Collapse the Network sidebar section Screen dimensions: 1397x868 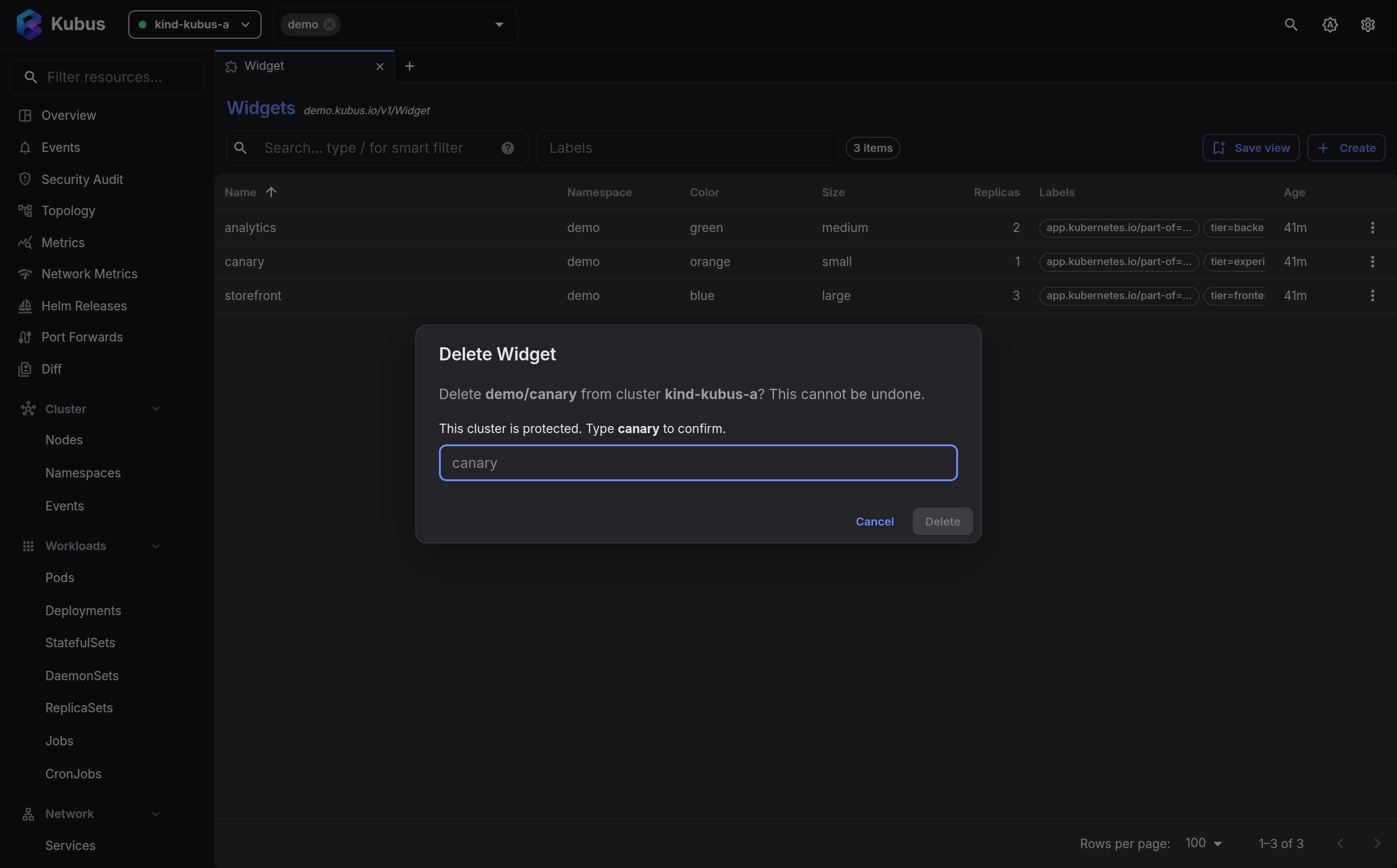click(156, 814)
